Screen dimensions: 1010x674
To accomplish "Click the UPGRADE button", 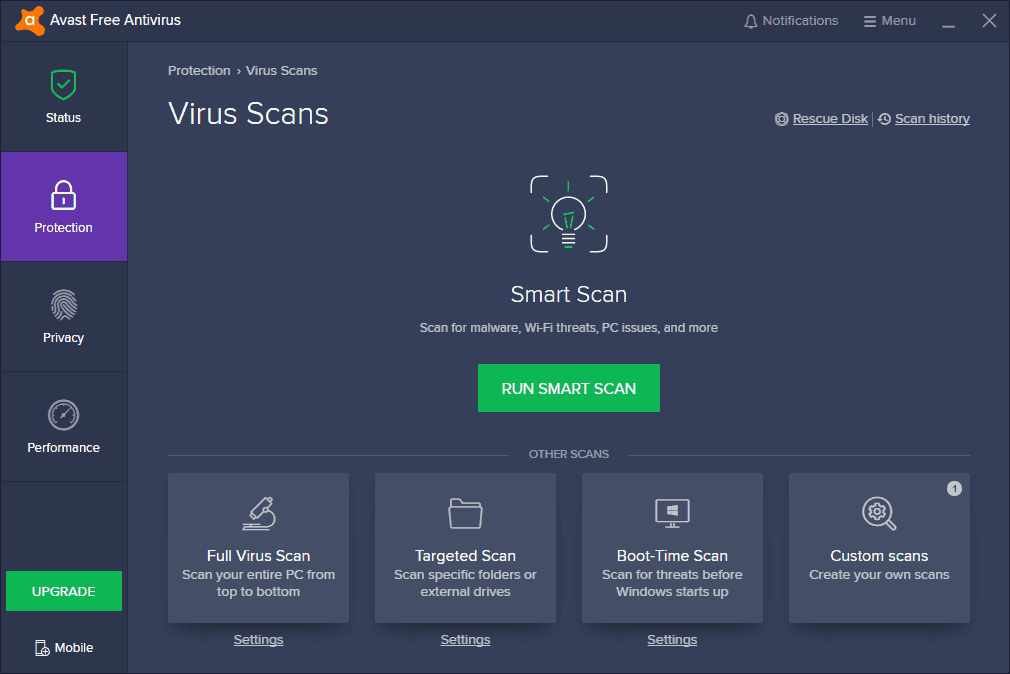I will point(63,591).
